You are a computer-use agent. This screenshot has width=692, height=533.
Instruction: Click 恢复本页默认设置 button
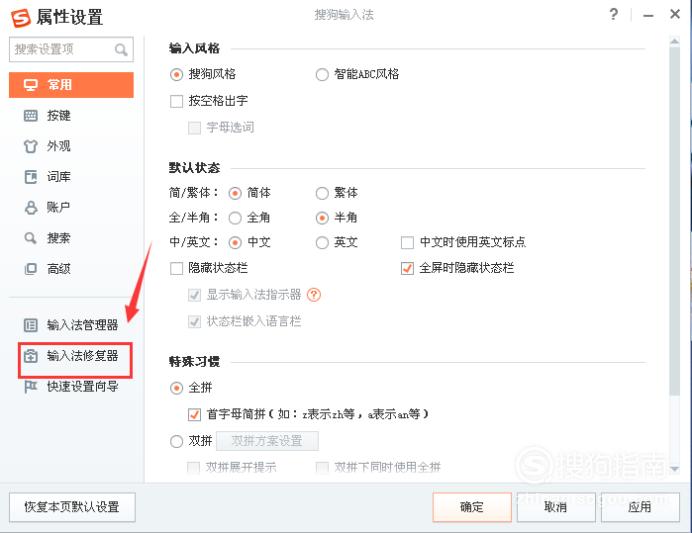(72, 507)
